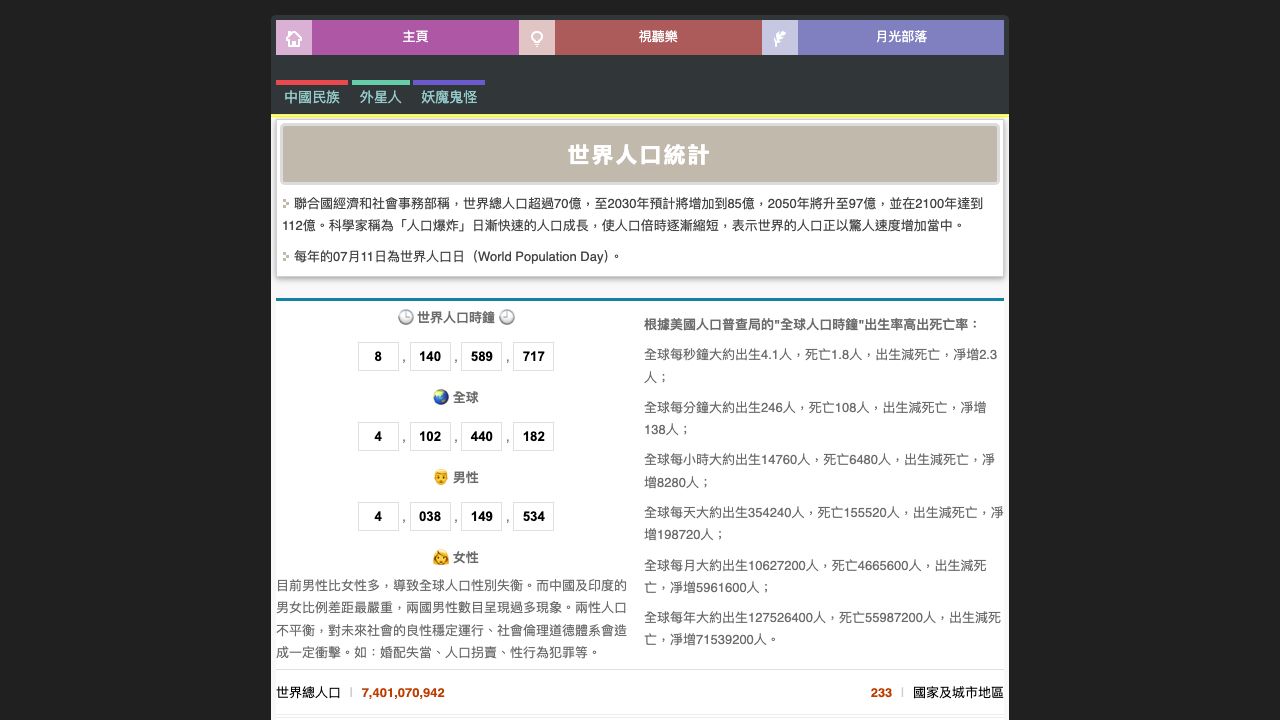Viewport: 1280px width, 720px height.
Task: Click the clock emoji right of 世界人口時鐘
Action: click(x=507, y=317)
